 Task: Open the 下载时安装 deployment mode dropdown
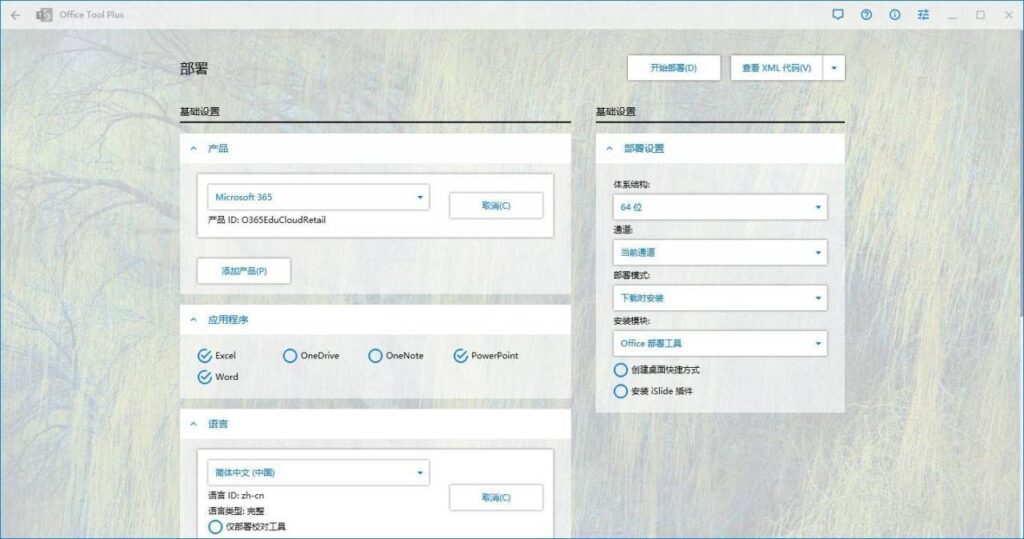(720, 298)
